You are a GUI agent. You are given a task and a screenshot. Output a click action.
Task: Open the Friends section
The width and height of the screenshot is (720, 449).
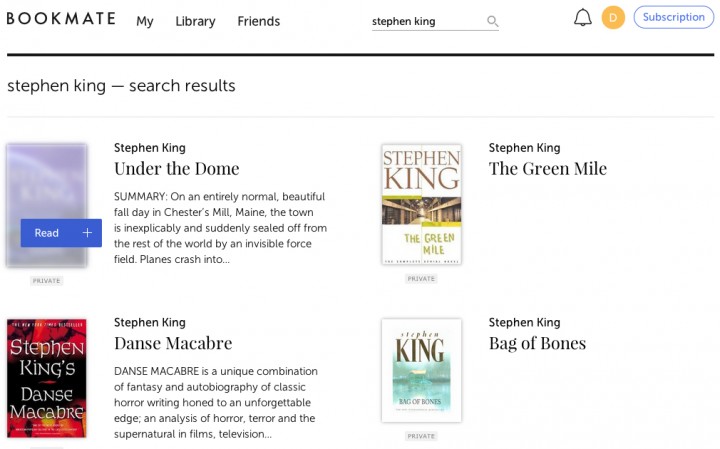click(259, 21)
